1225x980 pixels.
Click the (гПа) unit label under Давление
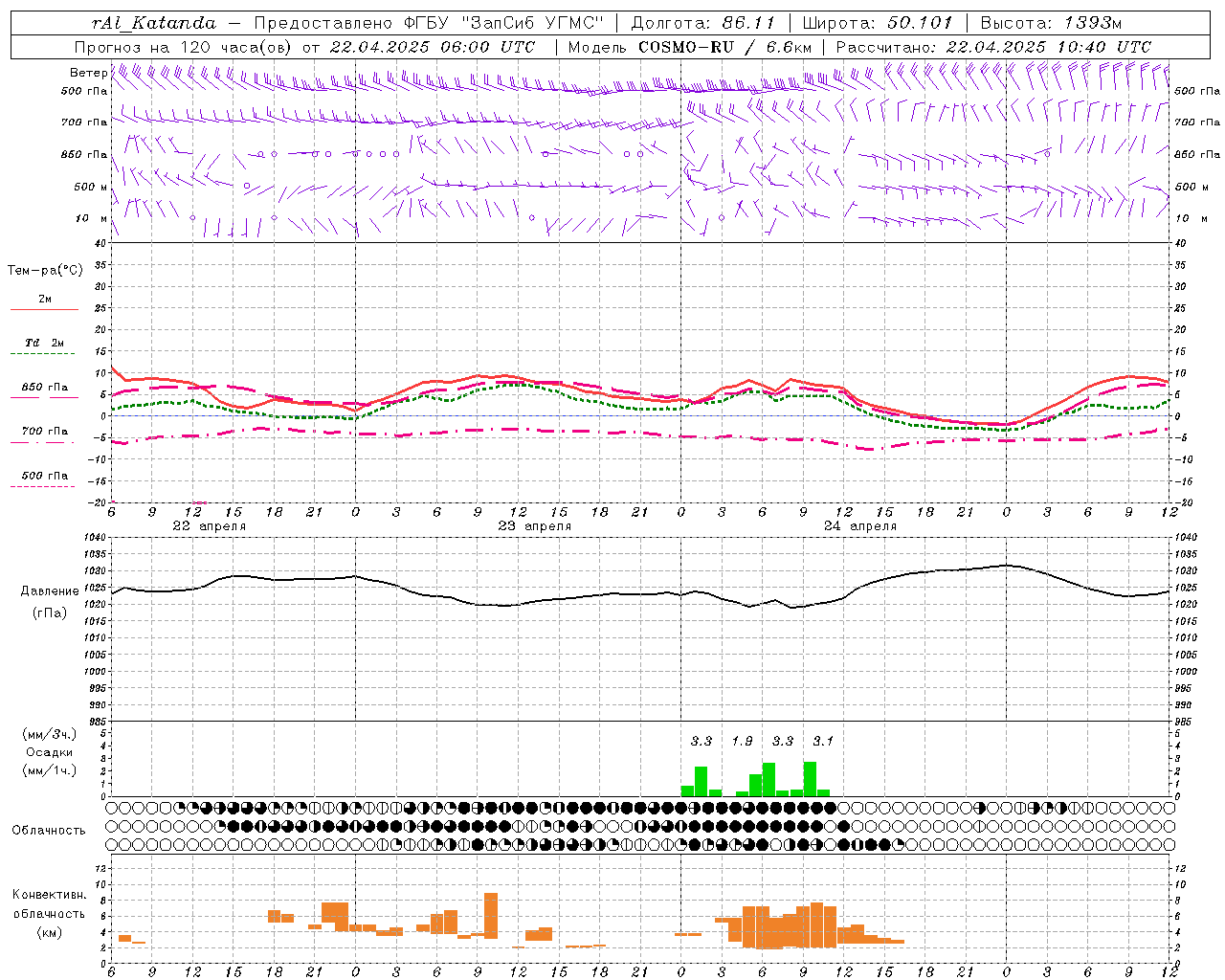tap(50, 612)
